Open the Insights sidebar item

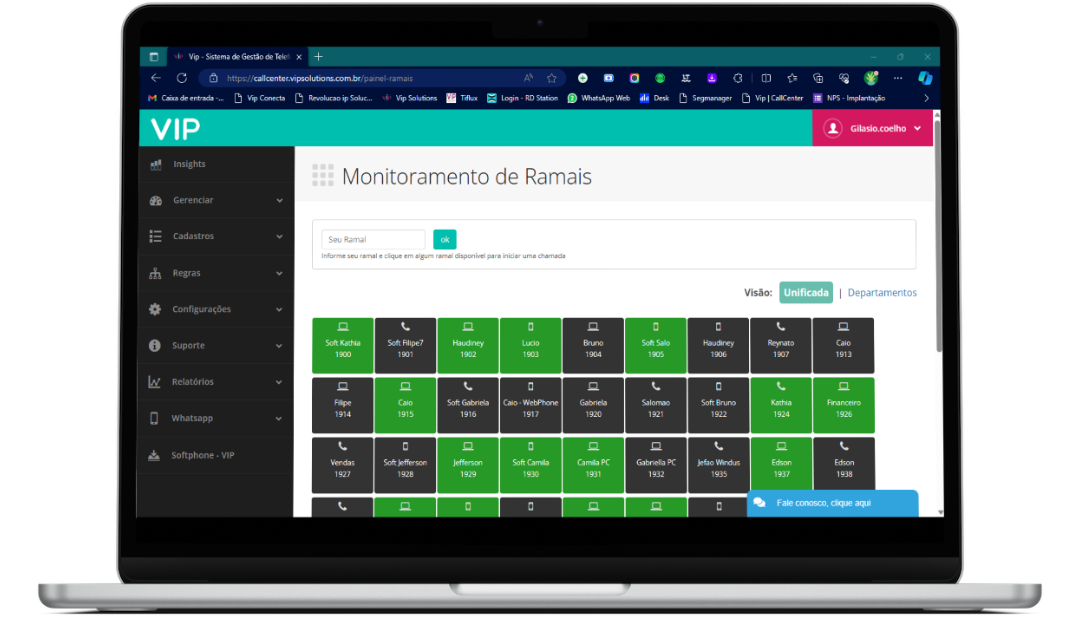coord(189,164)
